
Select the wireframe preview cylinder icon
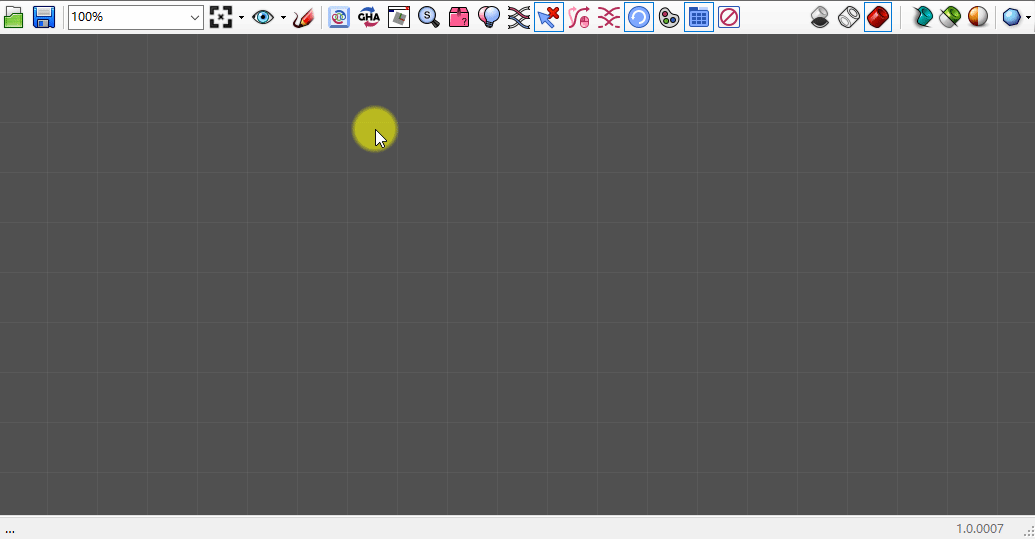click(x=849, y=17)
